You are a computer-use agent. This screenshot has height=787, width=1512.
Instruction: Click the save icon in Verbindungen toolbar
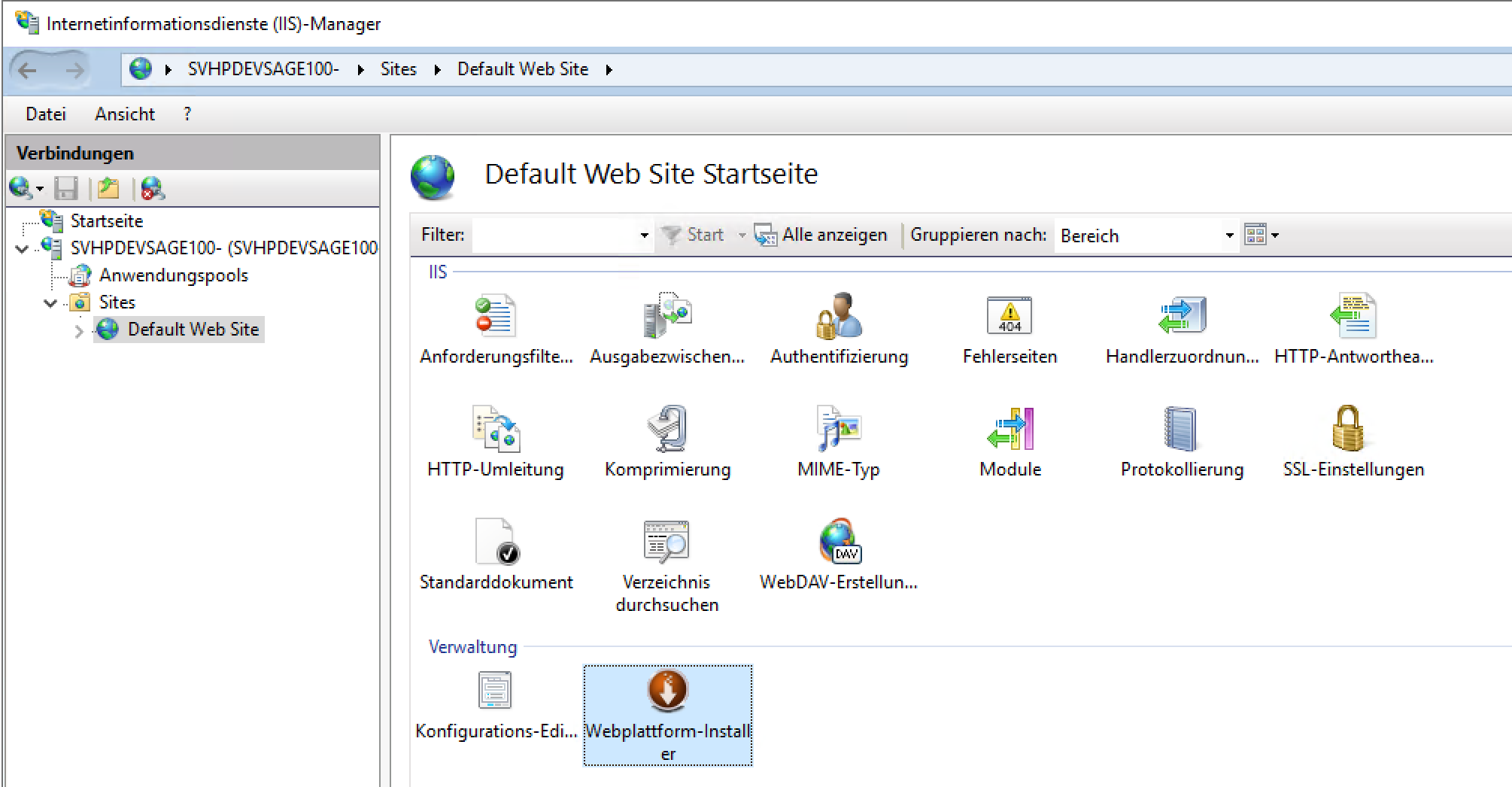point(66,188)
